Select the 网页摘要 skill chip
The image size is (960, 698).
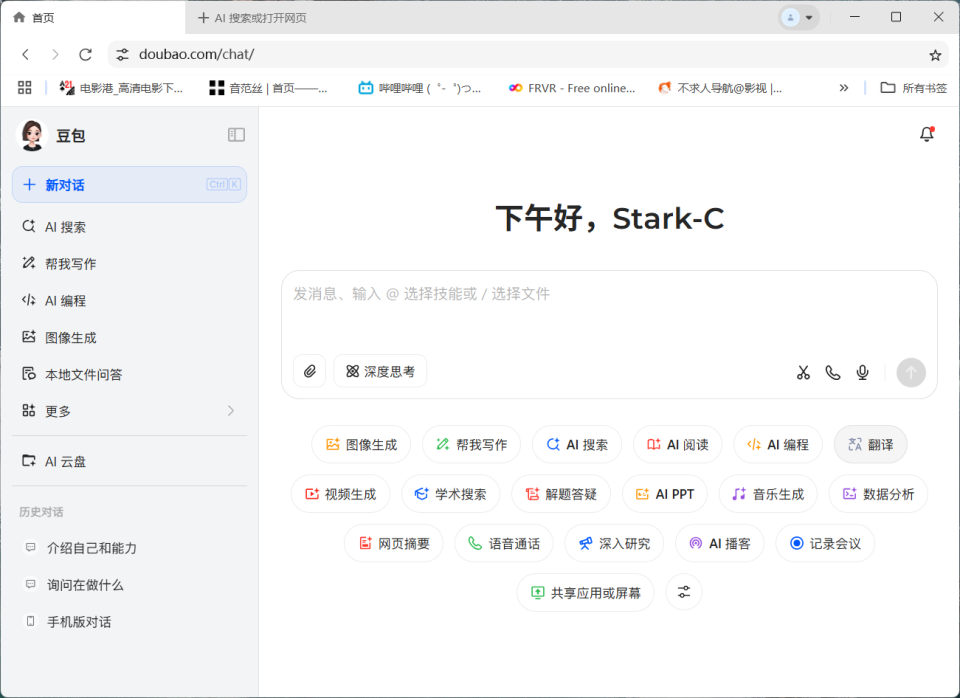[x=394, y=543]
